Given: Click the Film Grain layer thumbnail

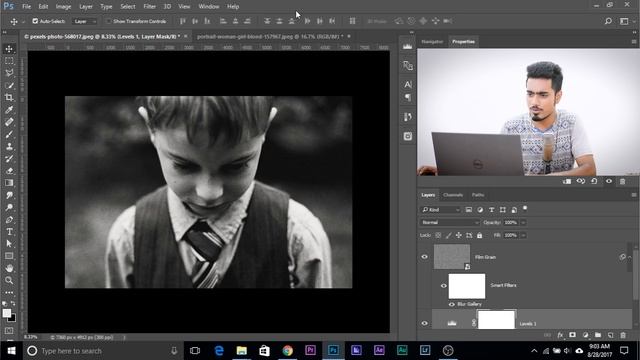Looking at the screenshot, I should 452,257.
